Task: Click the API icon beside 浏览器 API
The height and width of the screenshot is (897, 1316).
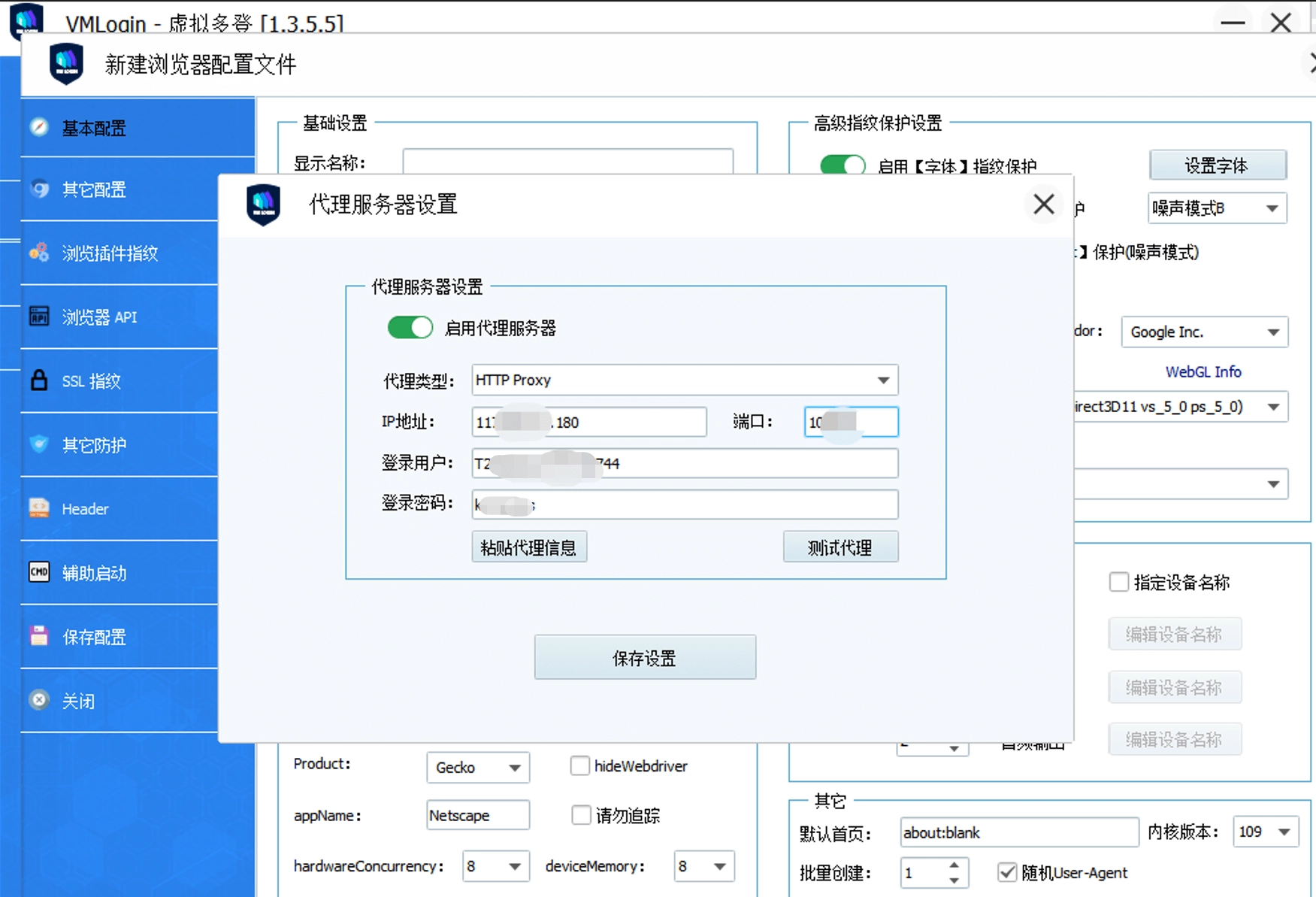Action: click(x=39, y=317)
